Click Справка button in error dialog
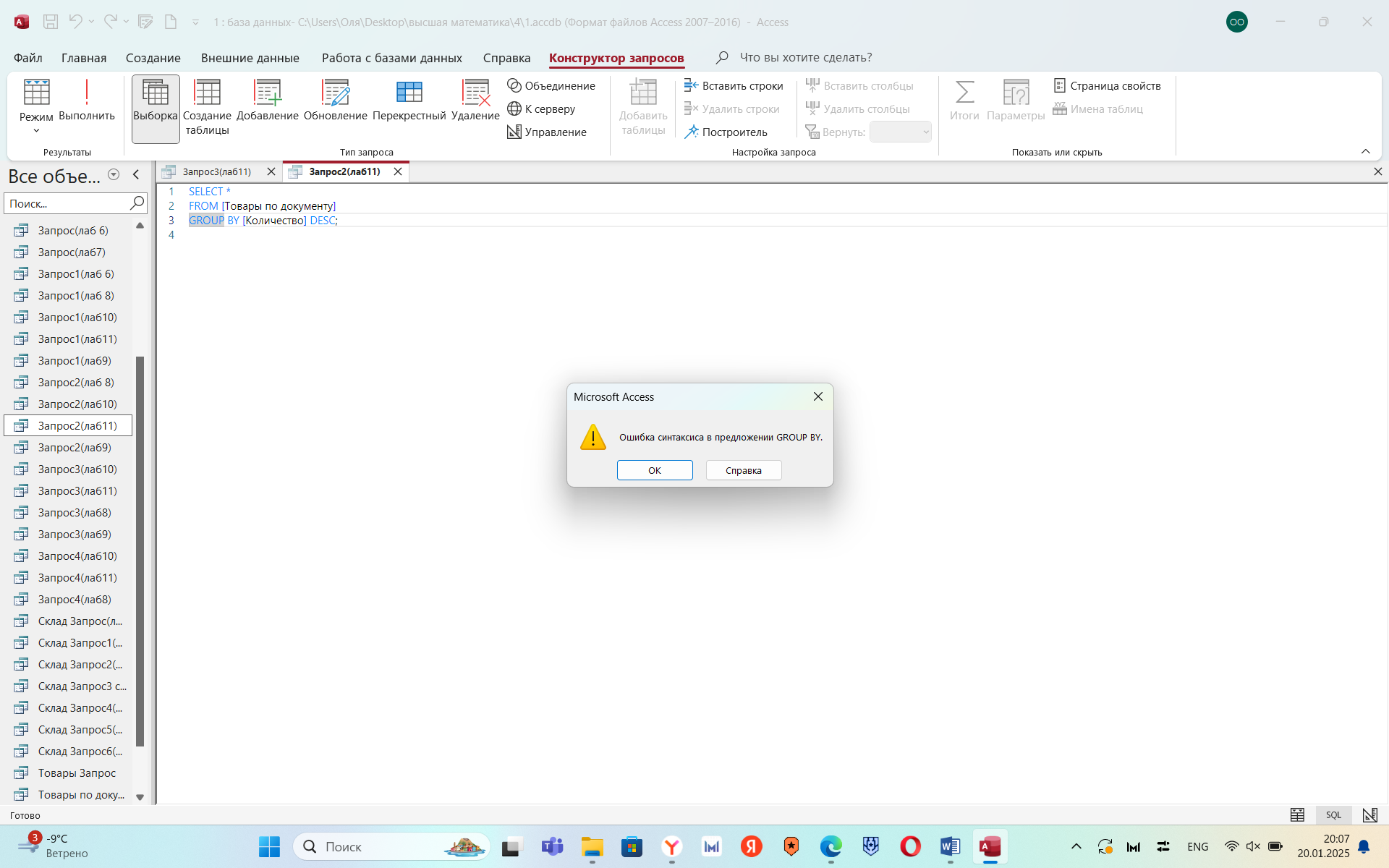Image resolution: width=1389 pixels, height=868 pixels. tap(744, 470)
